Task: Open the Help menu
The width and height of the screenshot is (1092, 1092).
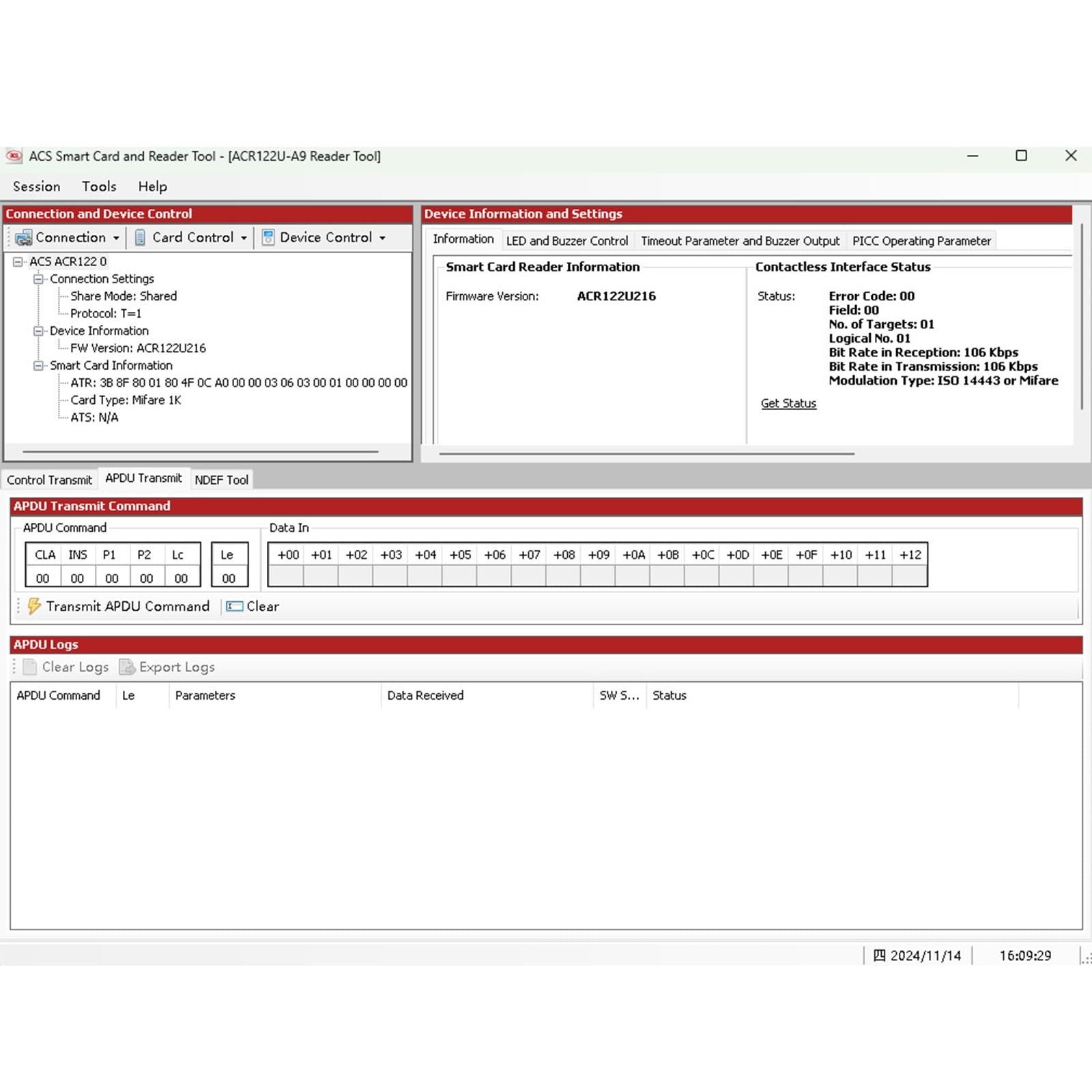Action: tap(152, 186)
